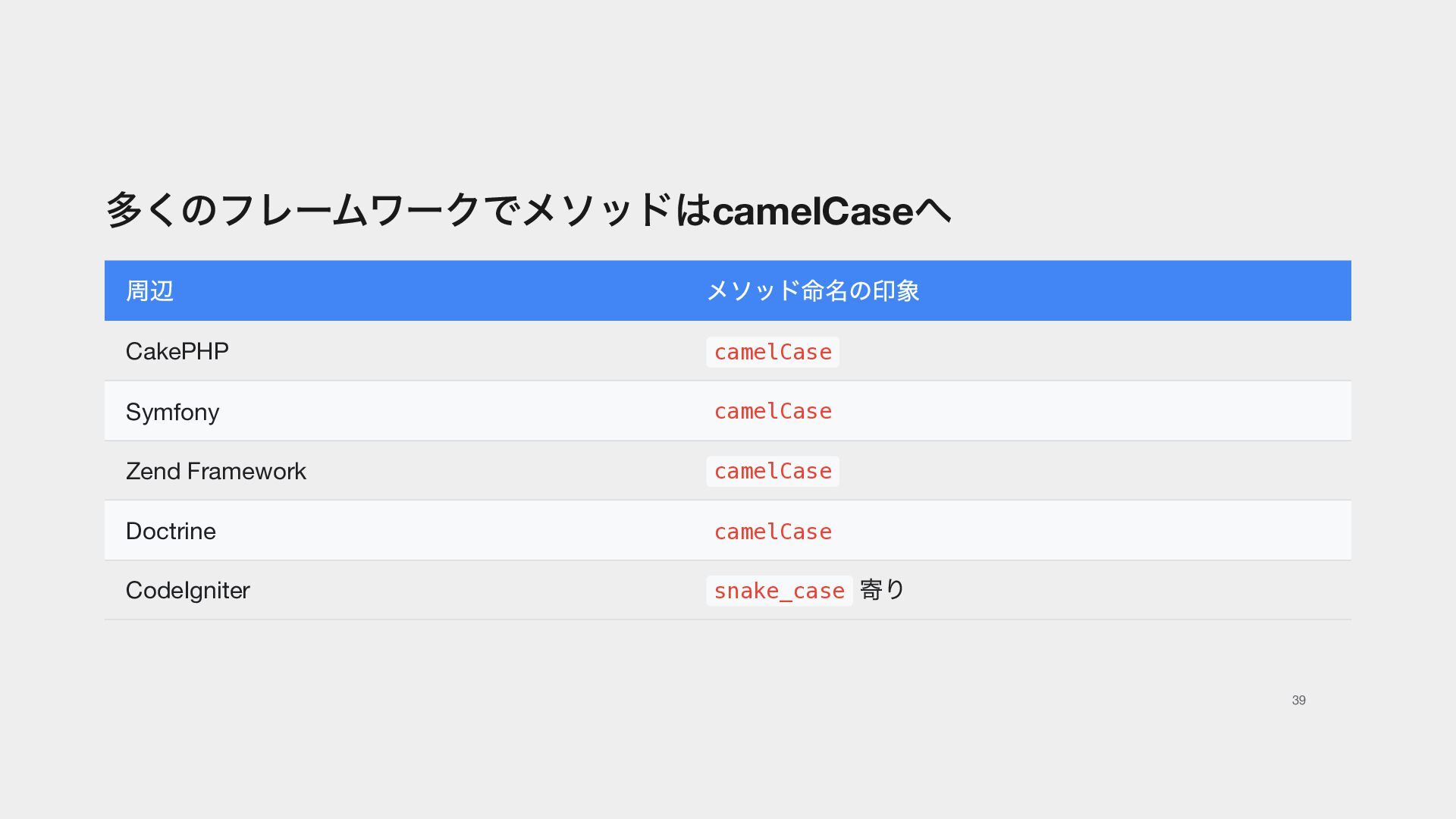Select the camelCase tag in CakePHP row

(x=773, y=352)
